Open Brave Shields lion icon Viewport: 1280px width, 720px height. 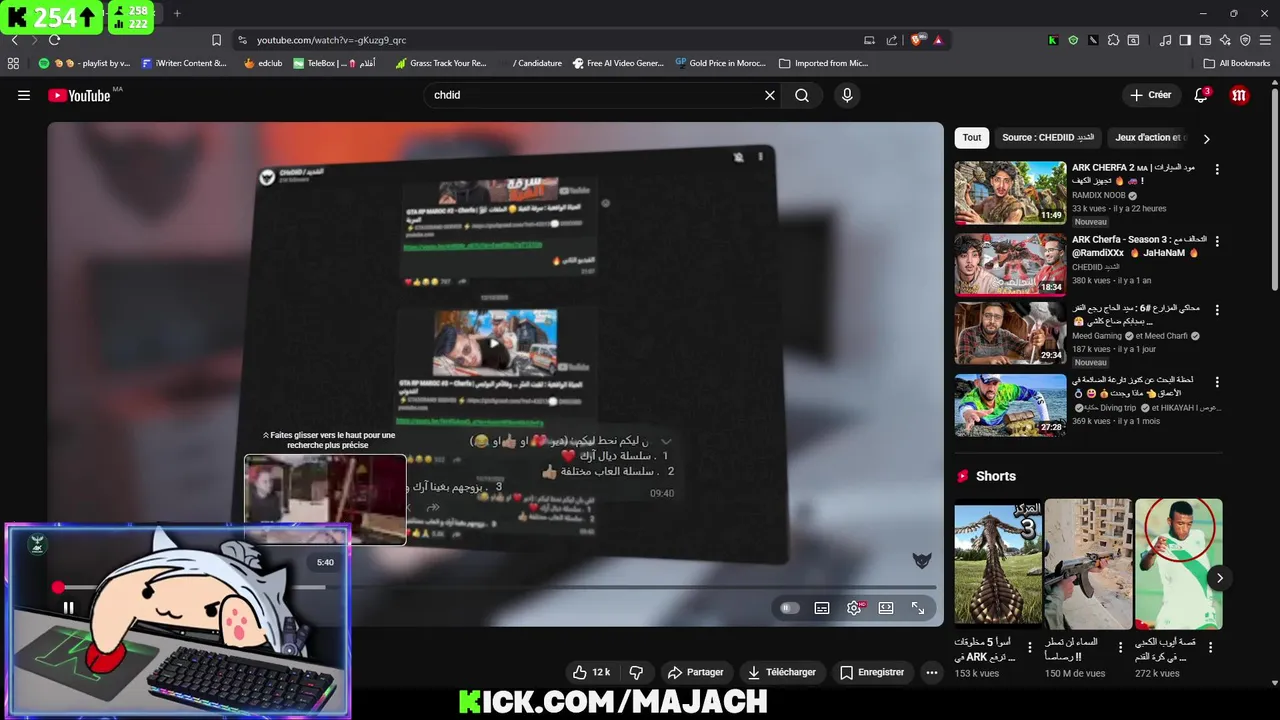pyautogui.click(x=916, y=40)
